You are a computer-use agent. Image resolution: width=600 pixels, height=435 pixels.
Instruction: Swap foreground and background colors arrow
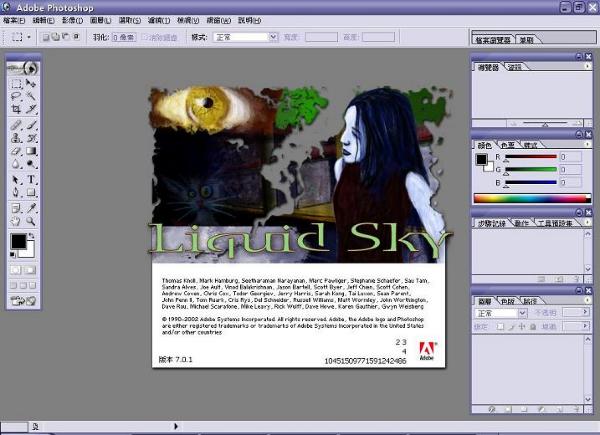click(x=32, y=236)
